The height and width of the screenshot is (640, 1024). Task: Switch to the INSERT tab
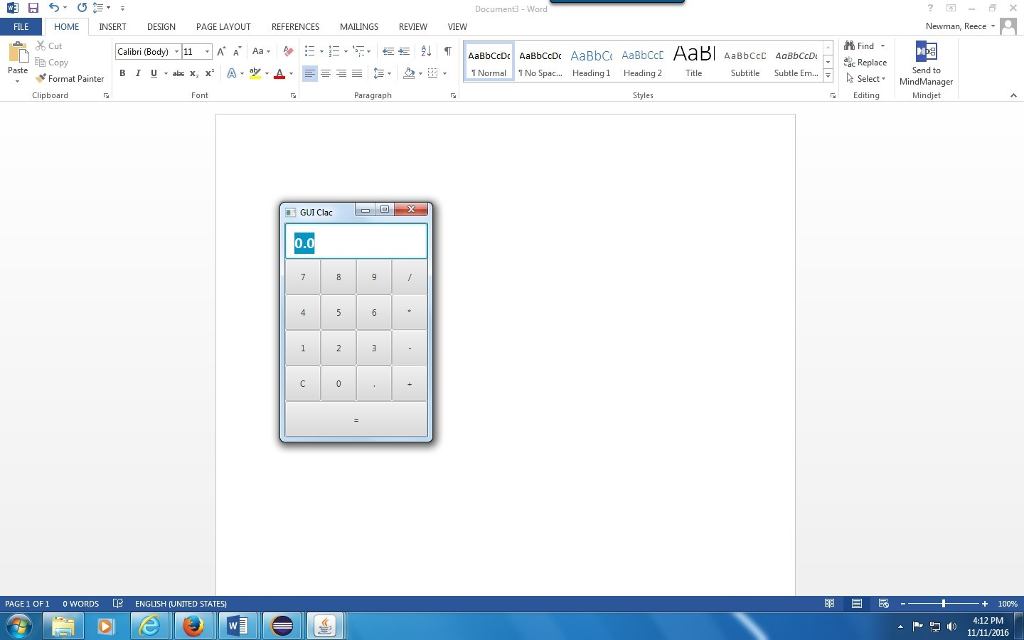112,27
